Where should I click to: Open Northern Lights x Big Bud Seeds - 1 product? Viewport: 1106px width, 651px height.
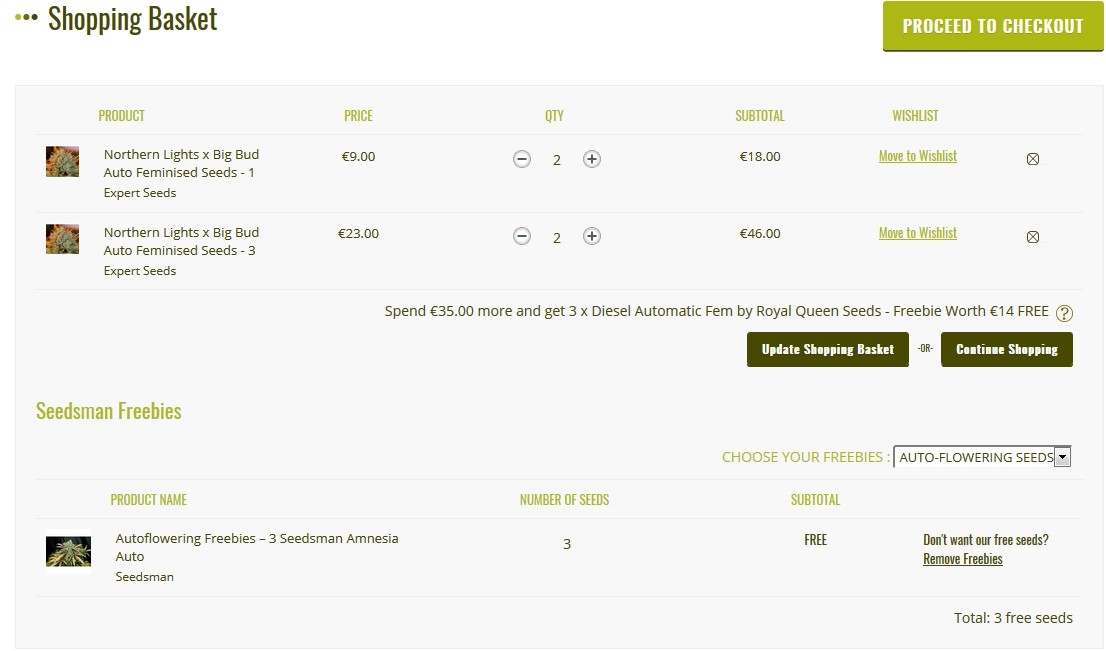point(181,163)
